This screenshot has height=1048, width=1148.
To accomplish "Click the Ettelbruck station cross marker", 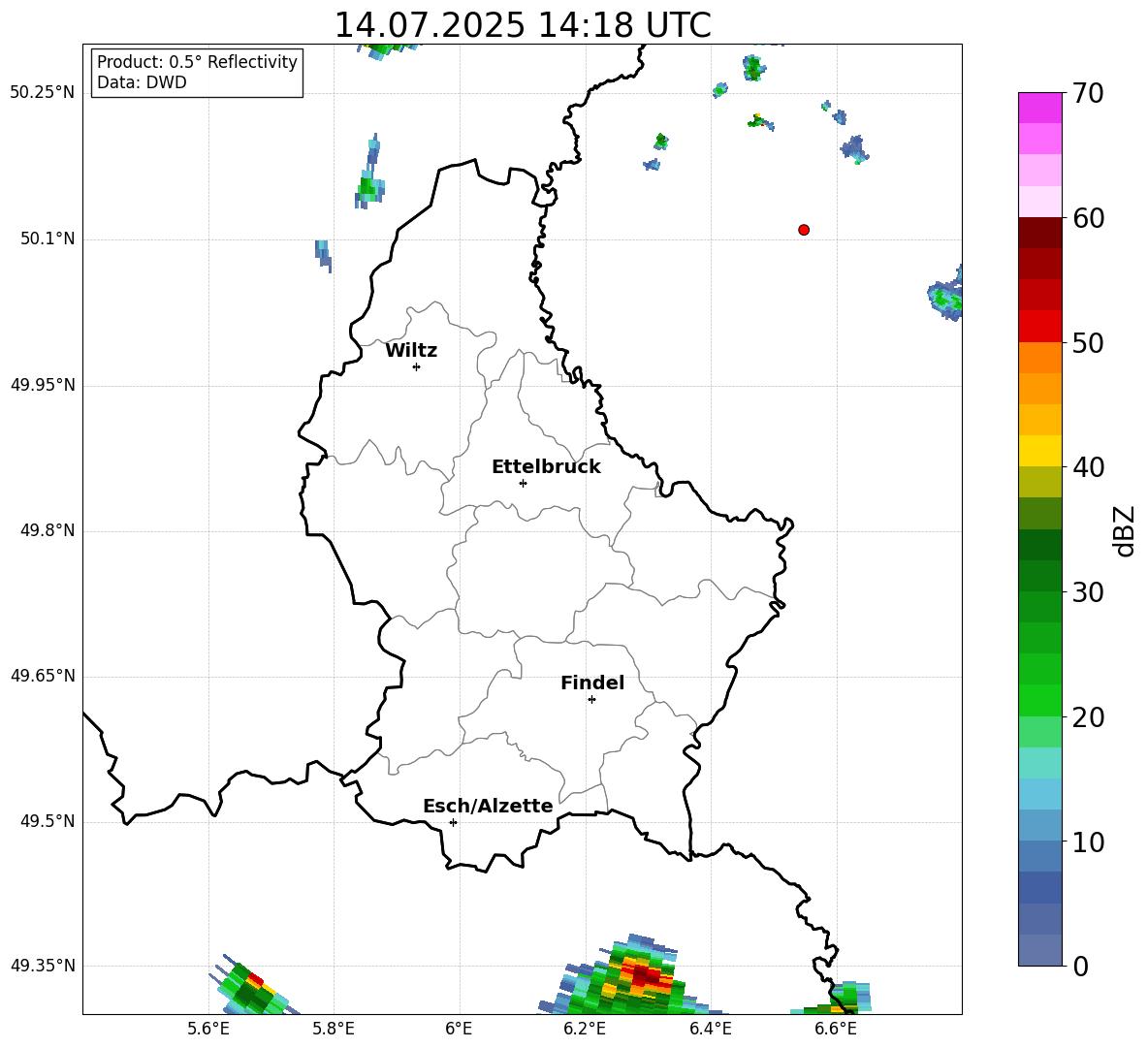I will (523, 483).
